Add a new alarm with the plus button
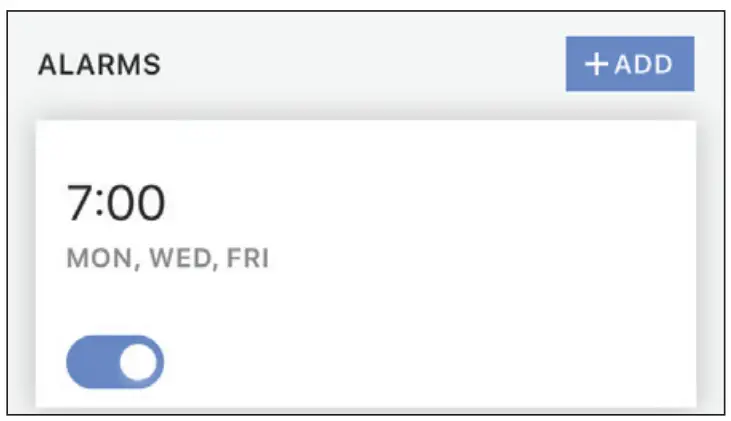This screenshot has height=421, width=731. coord(629,64)
